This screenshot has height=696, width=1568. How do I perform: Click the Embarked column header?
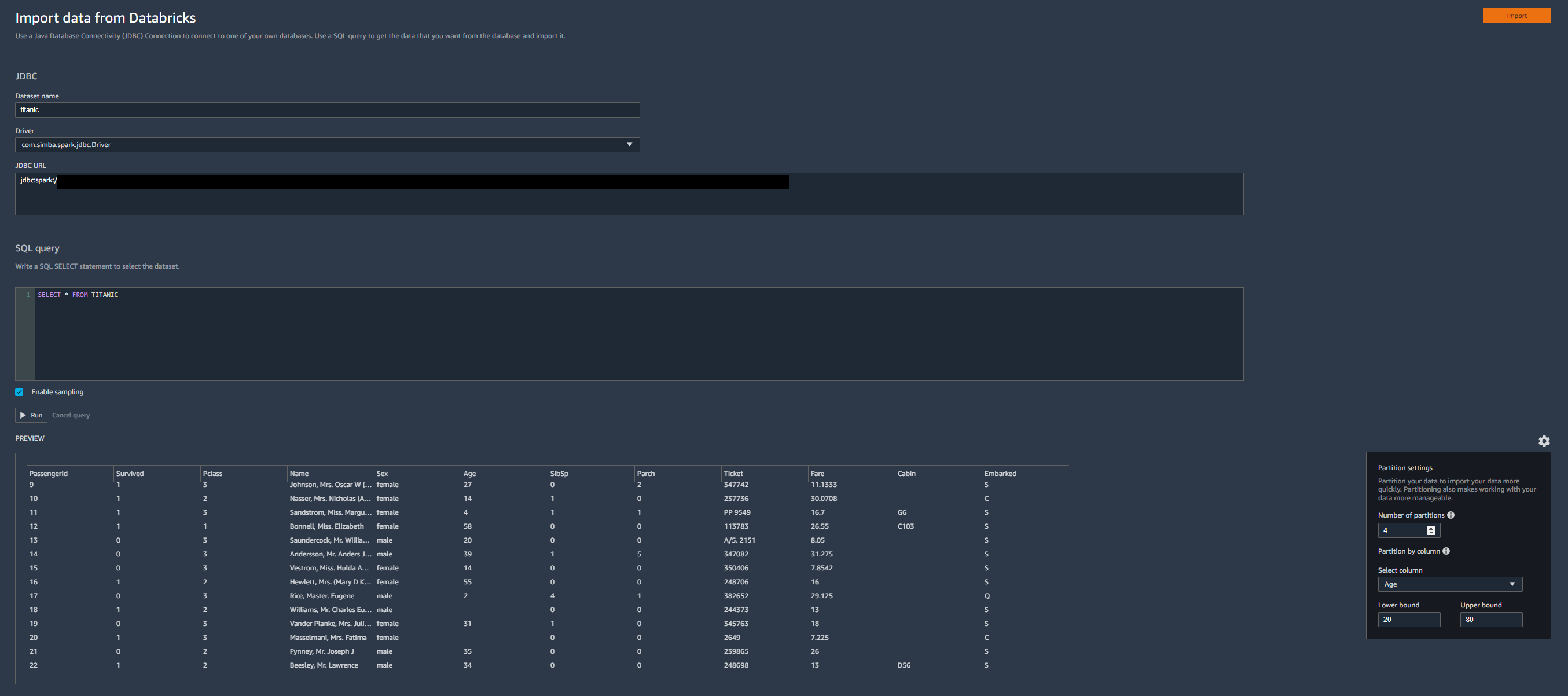[x=1000, y=474]
